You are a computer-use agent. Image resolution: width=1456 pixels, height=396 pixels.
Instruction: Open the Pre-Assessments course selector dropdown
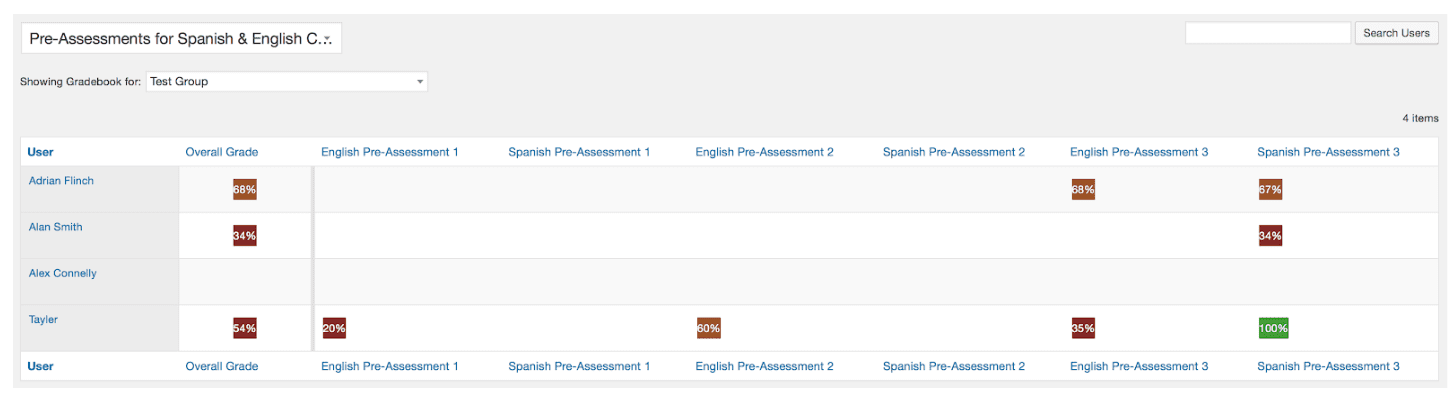[x=181, y=38]
